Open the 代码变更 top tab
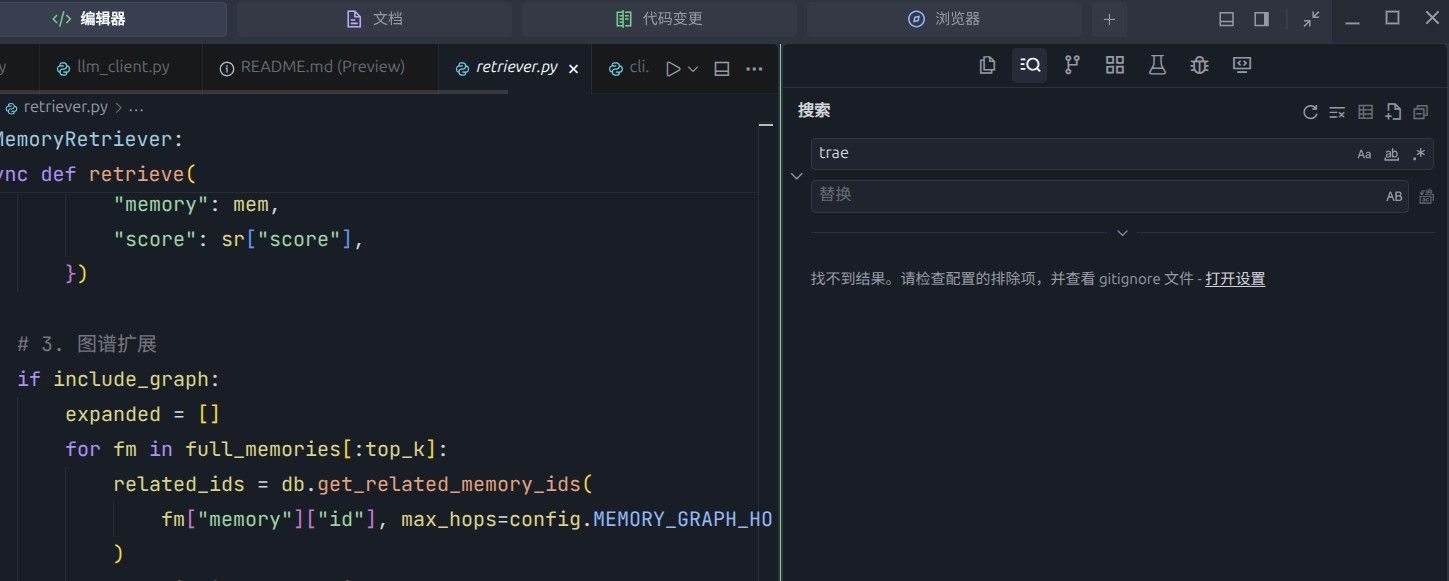Screen dimensions: 1449x581 pos(659,19)
